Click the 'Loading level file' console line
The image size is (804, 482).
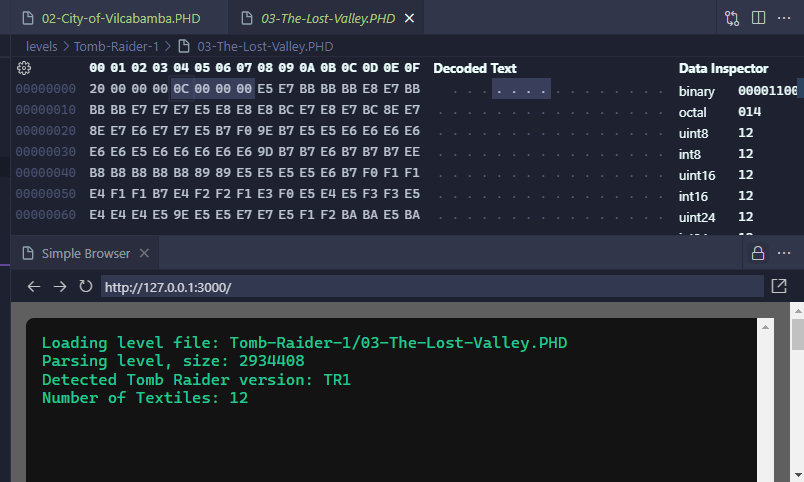[x=305, y=343]
